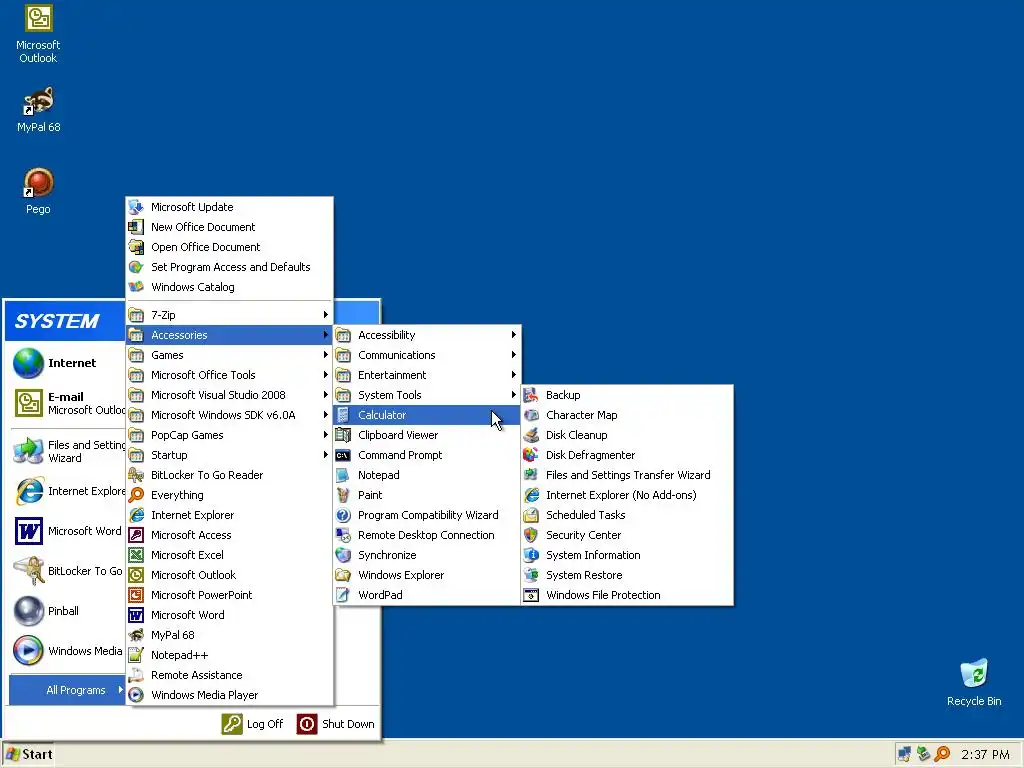Click the Character Map icon
The width and height of the screenshot is (1024, 768).
point(531,415)
